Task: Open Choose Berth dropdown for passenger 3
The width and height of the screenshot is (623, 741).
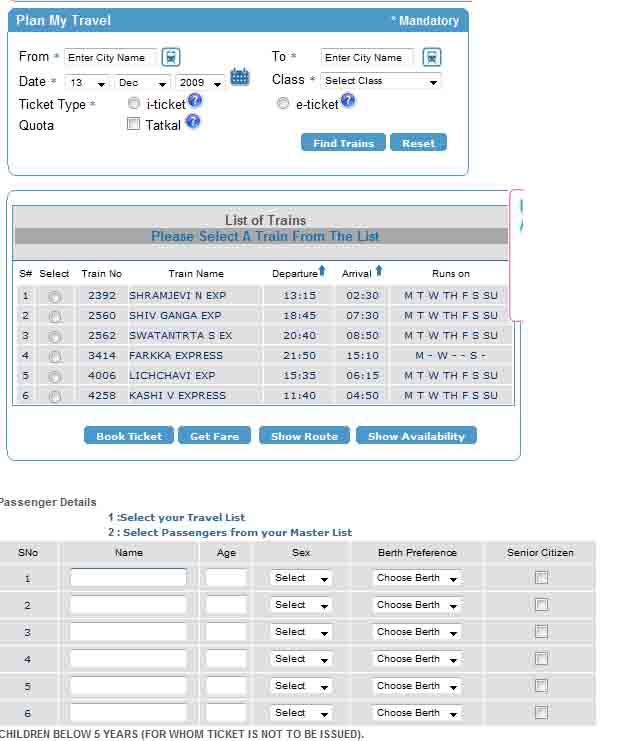Action: coord(417,632)
